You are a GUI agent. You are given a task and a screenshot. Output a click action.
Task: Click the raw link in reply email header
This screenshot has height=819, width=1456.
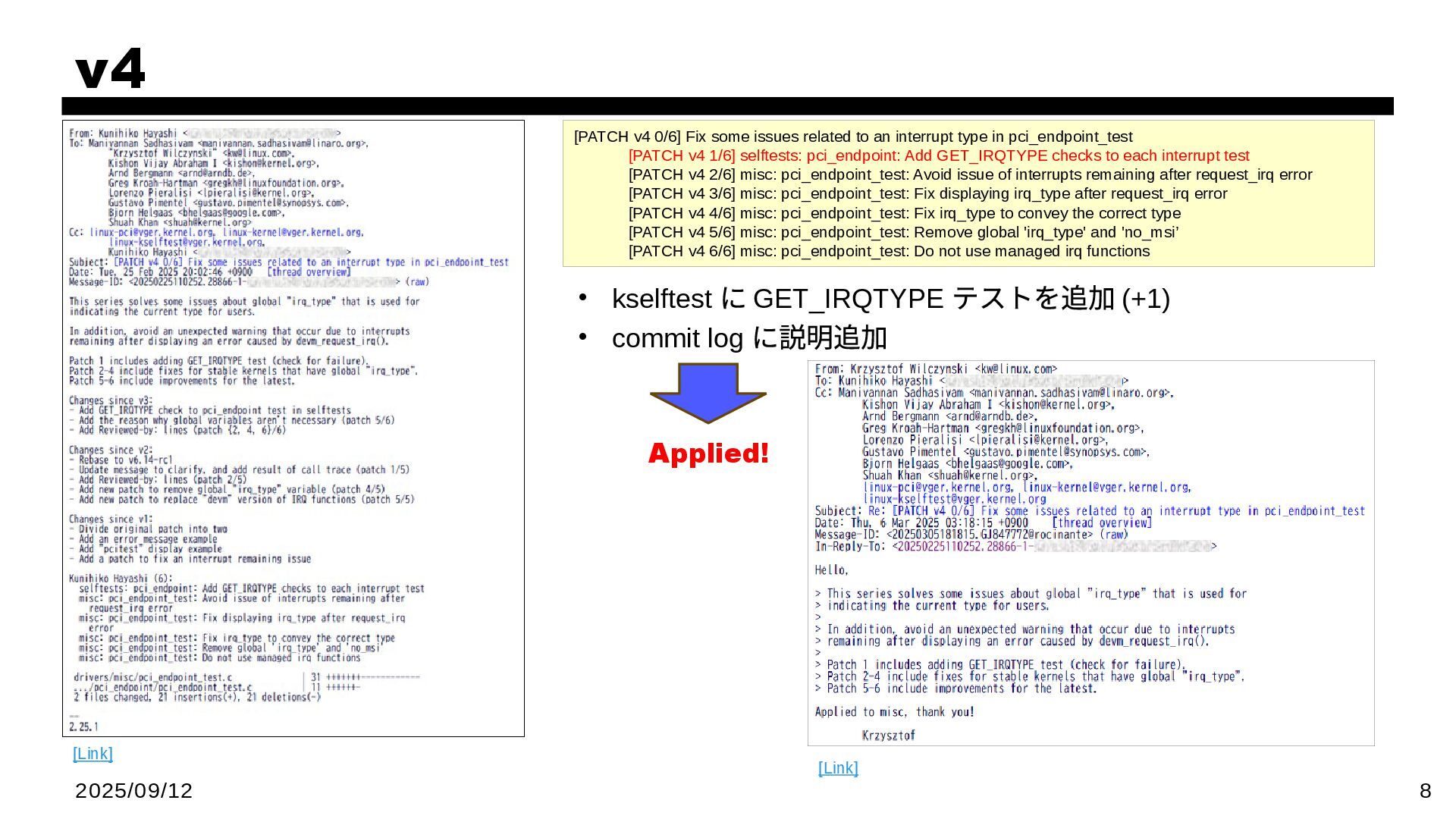1113,535
